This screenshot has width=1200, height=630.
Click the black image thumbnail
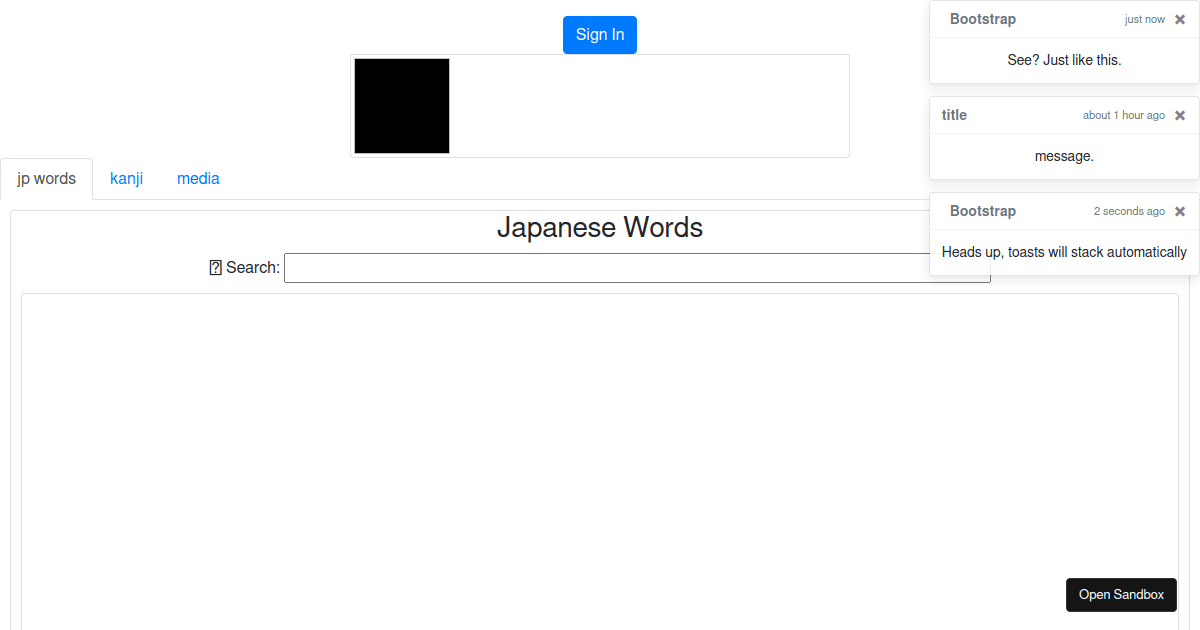pyautogui.click(x=401, y=105)
